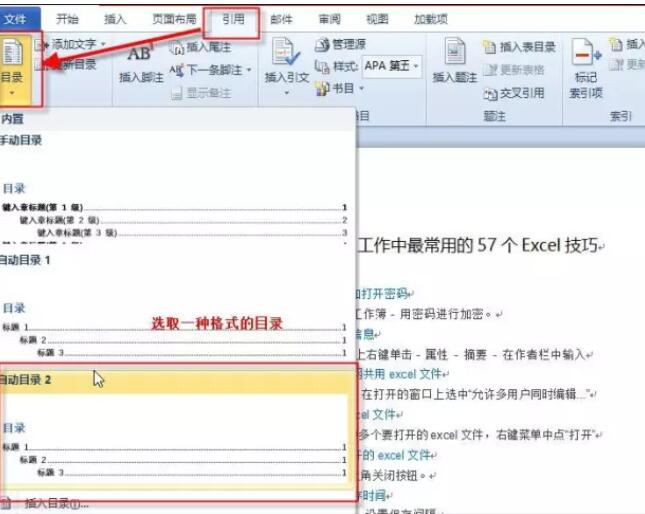
Task: Click the document title 工作中最常用的 57 个 Excel 技巧
Action: [479, 245]
